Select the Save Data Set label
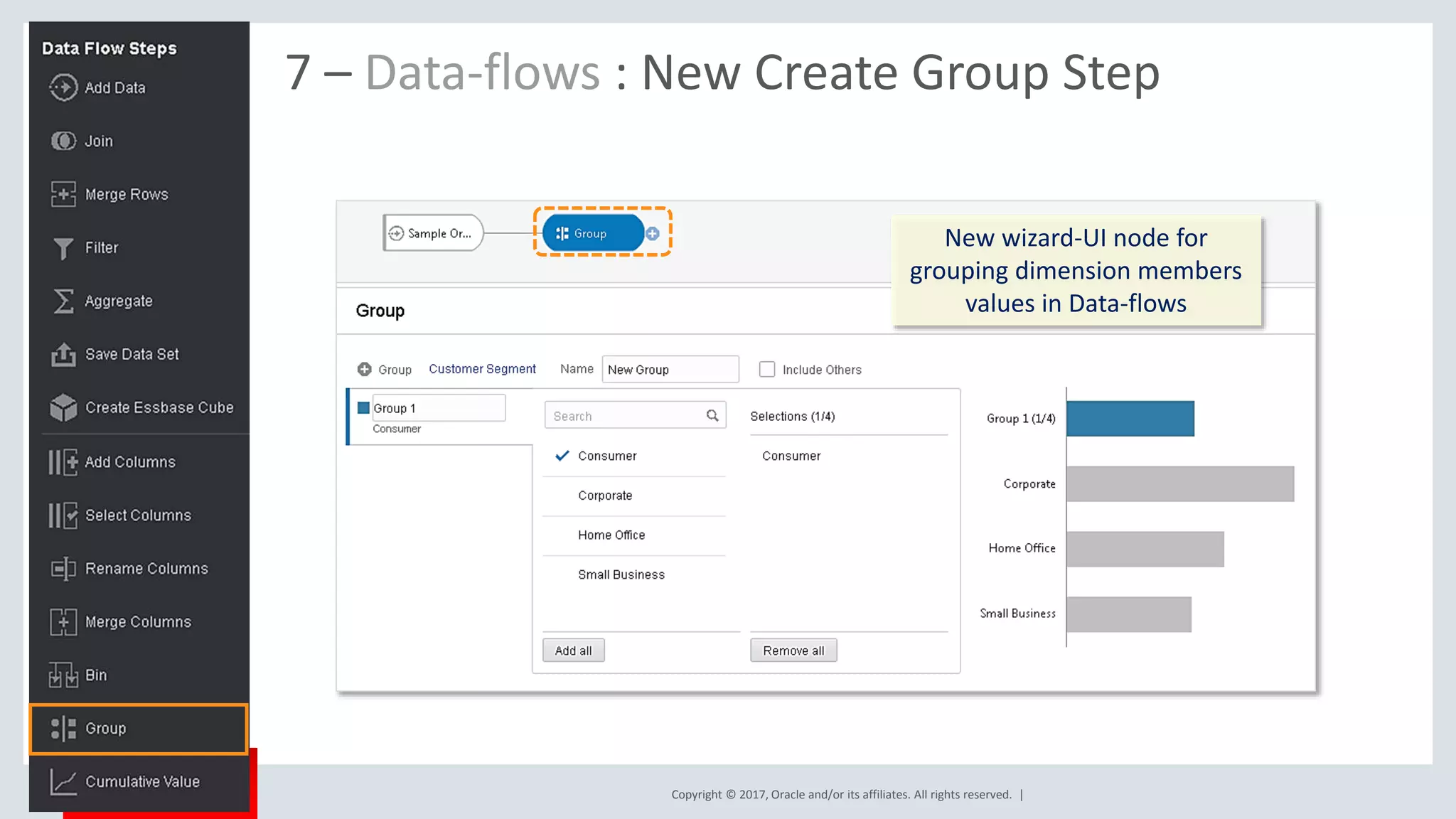The width and height of the screenshot is (1456, 819). [132, 355]
